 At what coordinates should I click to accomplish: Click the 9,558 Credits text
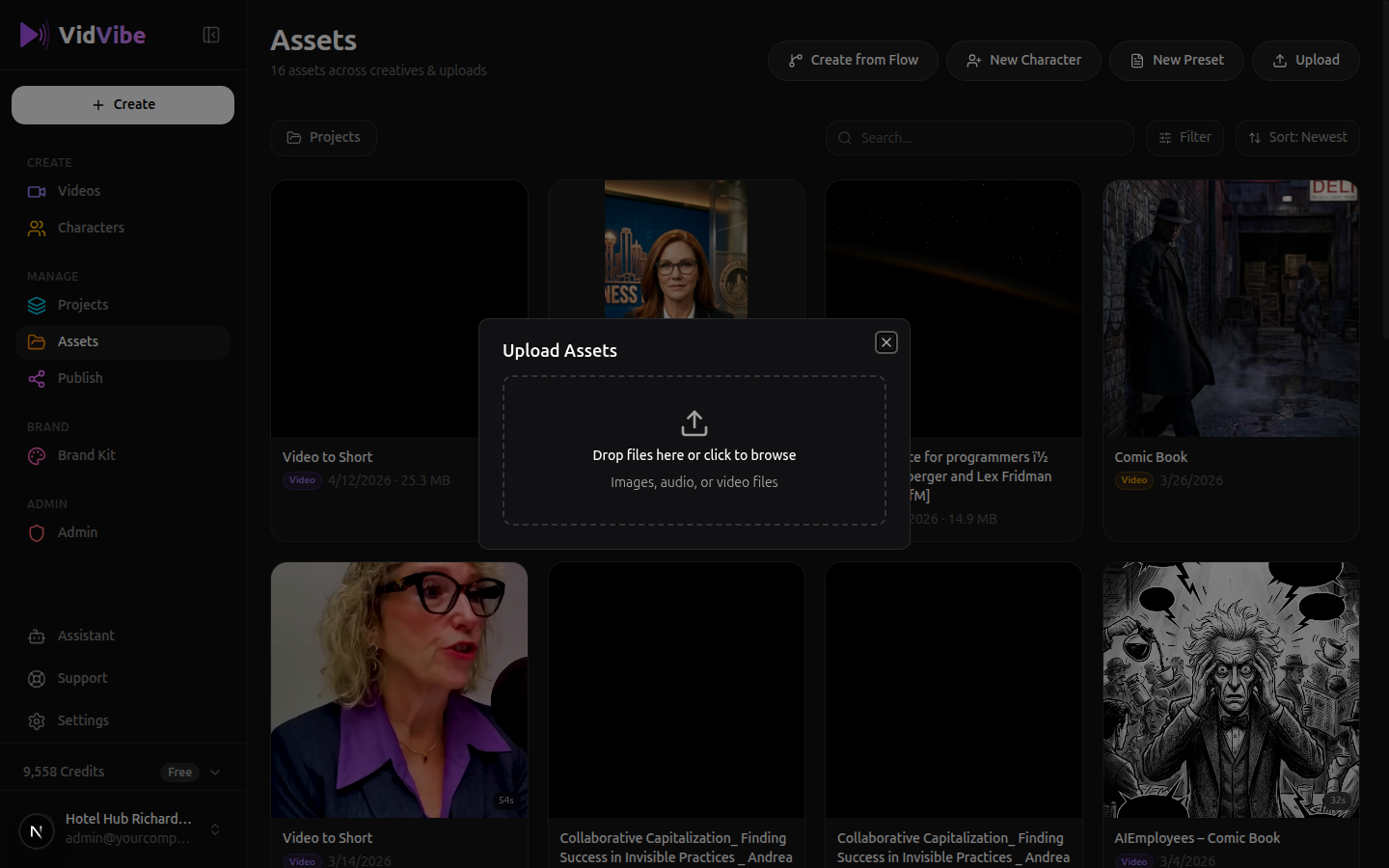click(x=64, y=772)
